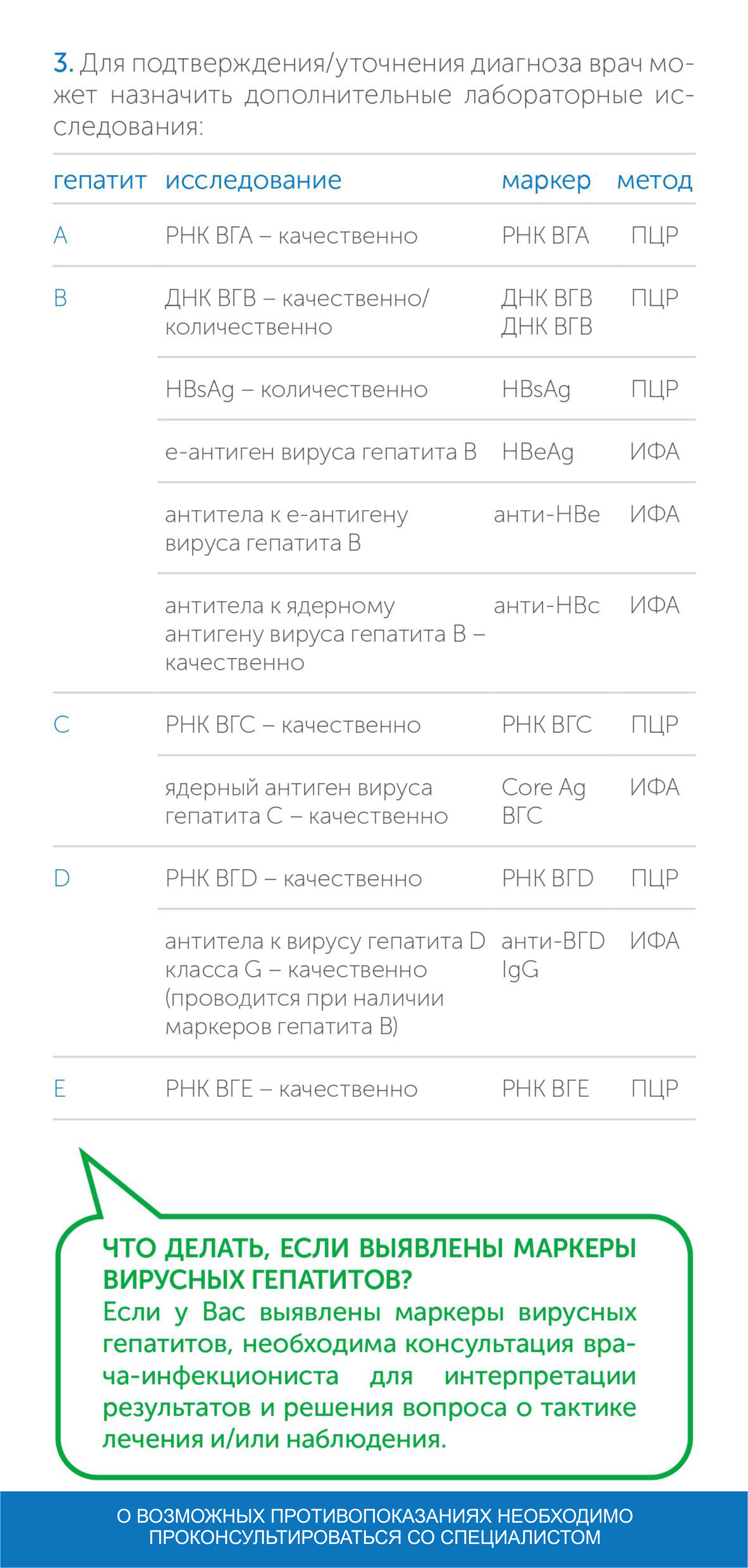The height and width of the screenshot is (1568, 748).
Task: Click the 'маркер' column header
Action: point(546,181)
